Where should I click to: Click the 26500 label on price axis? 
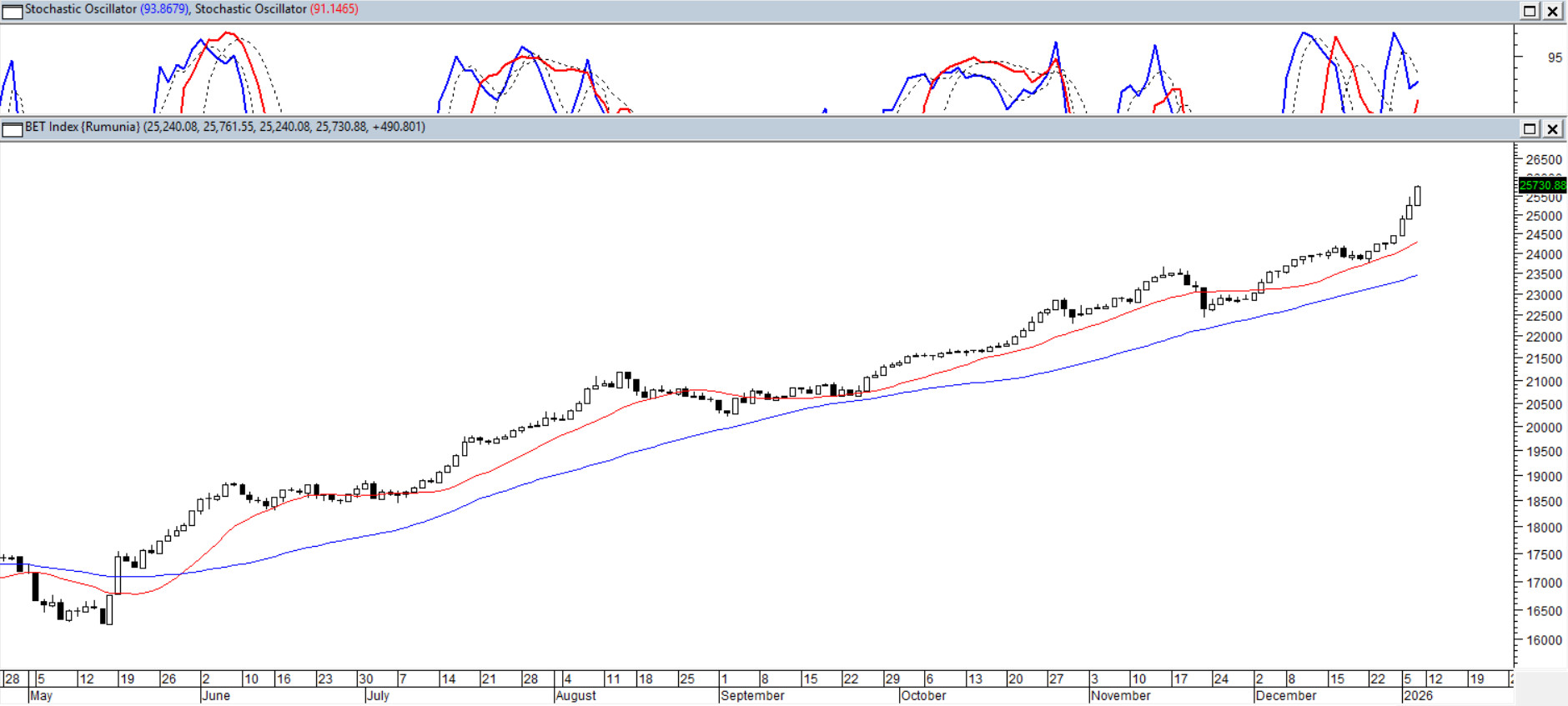[x=1543, y=160]
